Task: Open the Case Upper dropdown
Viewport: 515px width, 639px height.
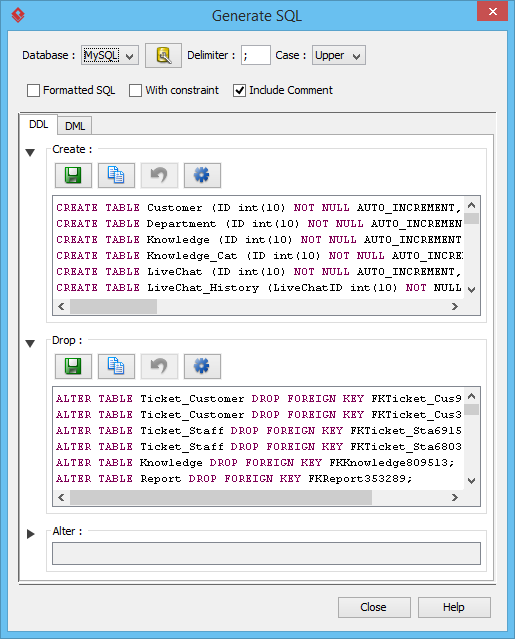Action: [339, 55]
